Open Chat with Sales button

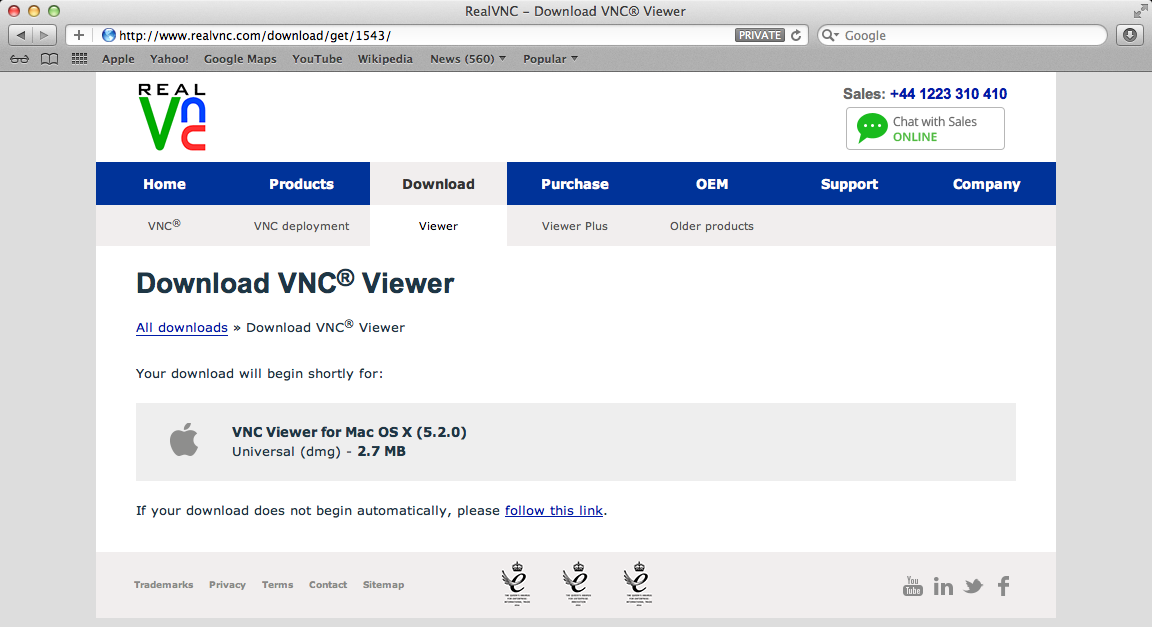(925, 129)
